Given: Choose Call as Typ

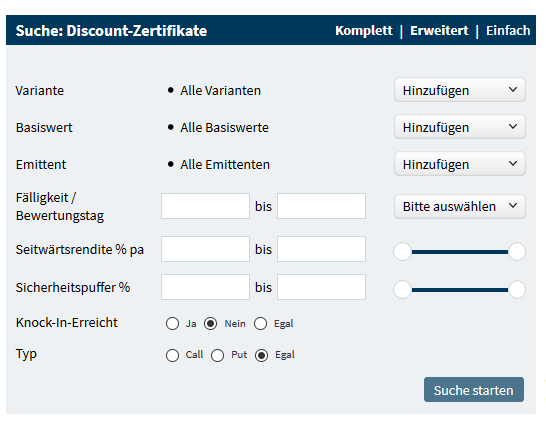Looking at the screenshot, I should 172,355.
